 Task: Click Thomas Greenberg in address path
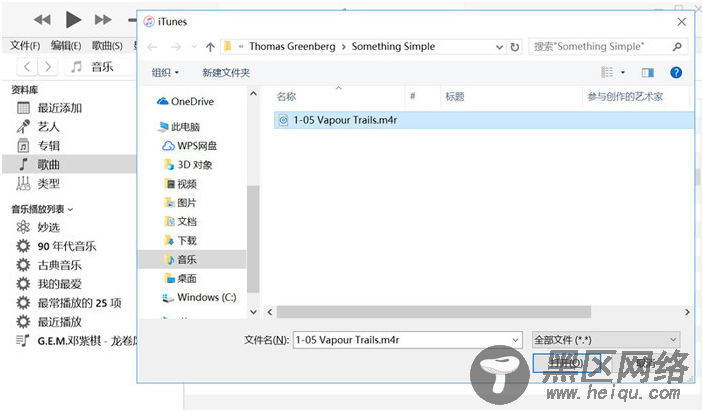coord(292,46)
